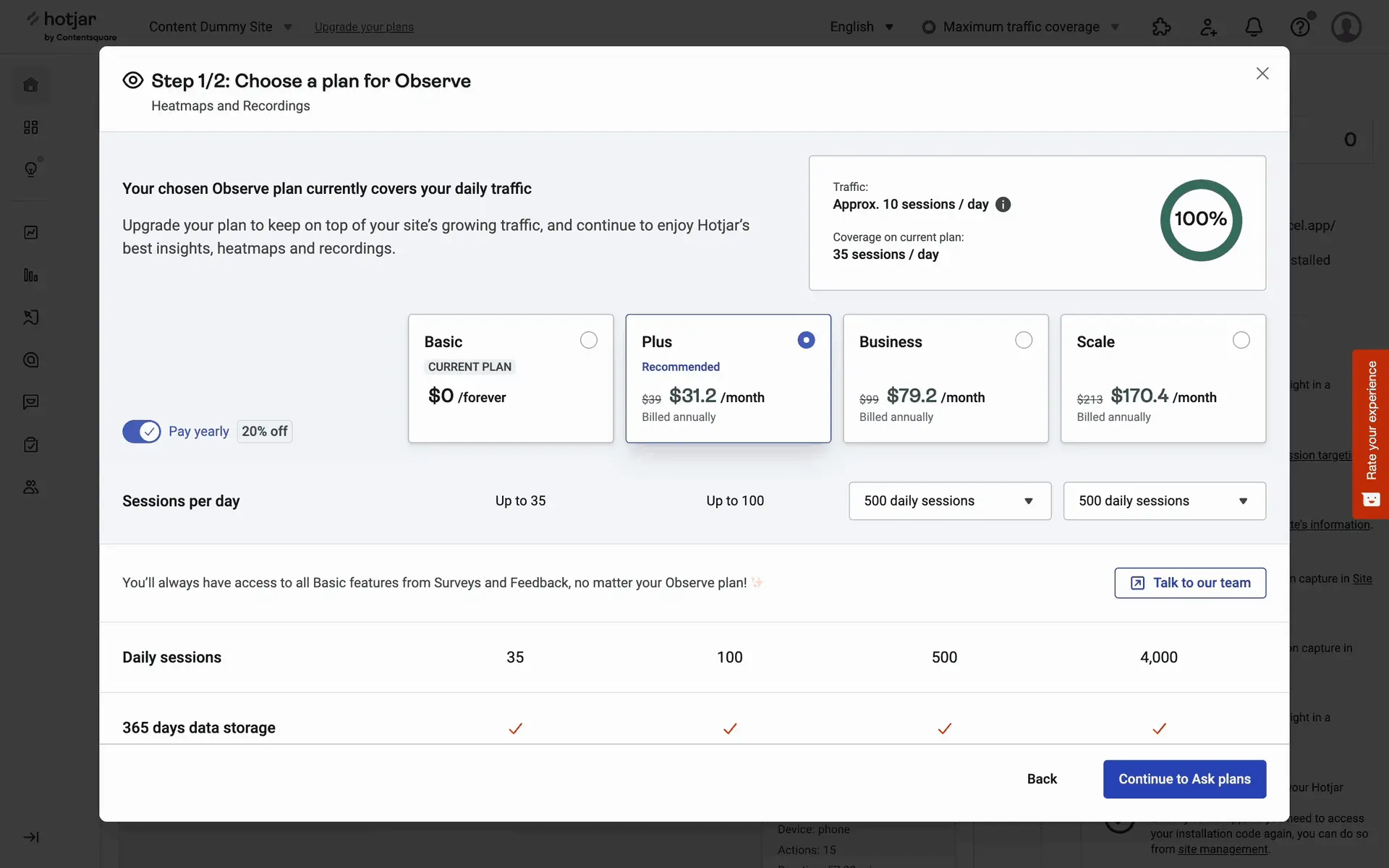Expand Scale plan daily sessions dropdown
This screenshot has height=868, width=1389.
coord(1164,501)
